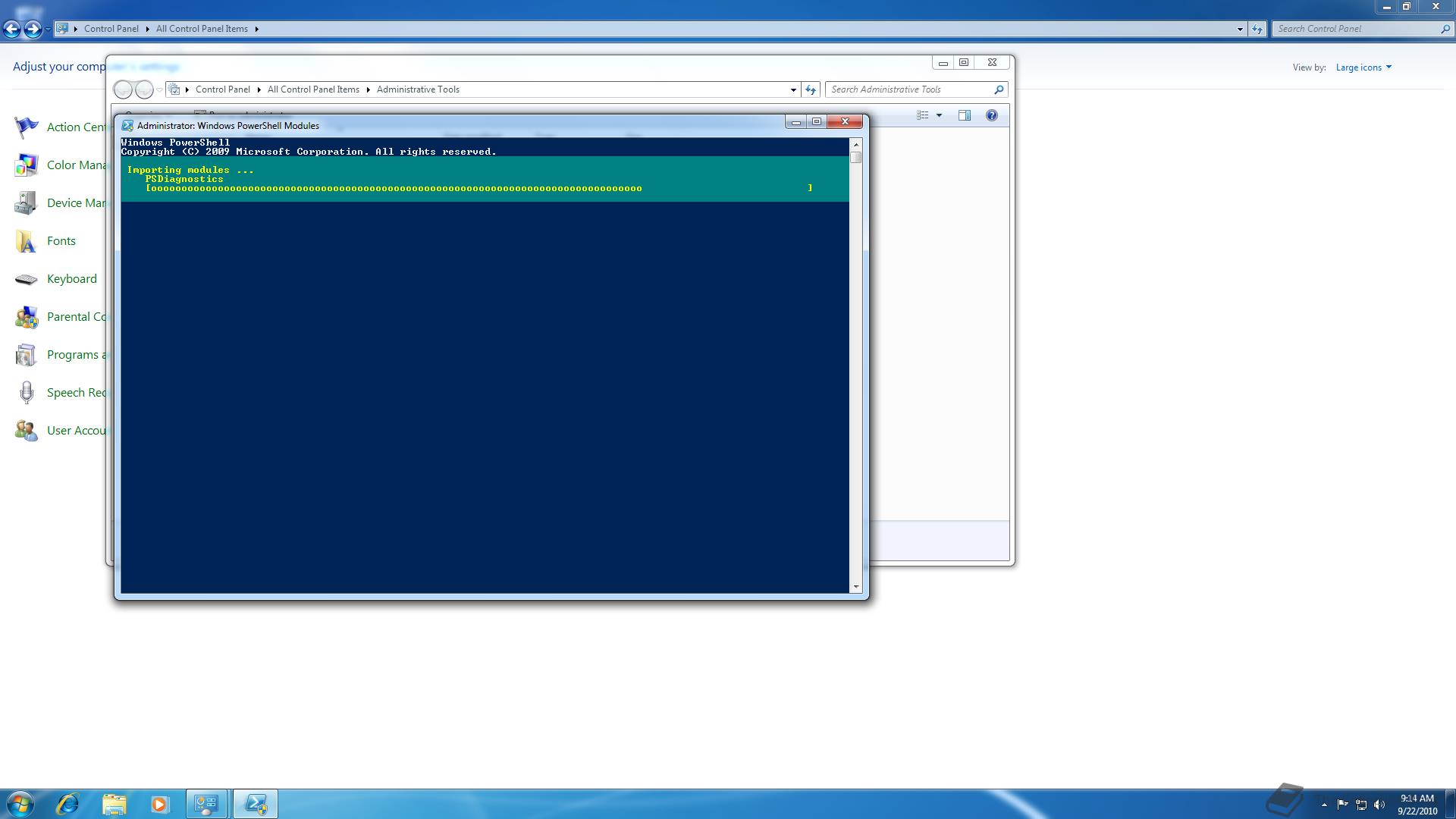Expand arrow before Administrative Tools breadcrumb
Viewport: 1456px width, 819px height.
pos(369,89)
